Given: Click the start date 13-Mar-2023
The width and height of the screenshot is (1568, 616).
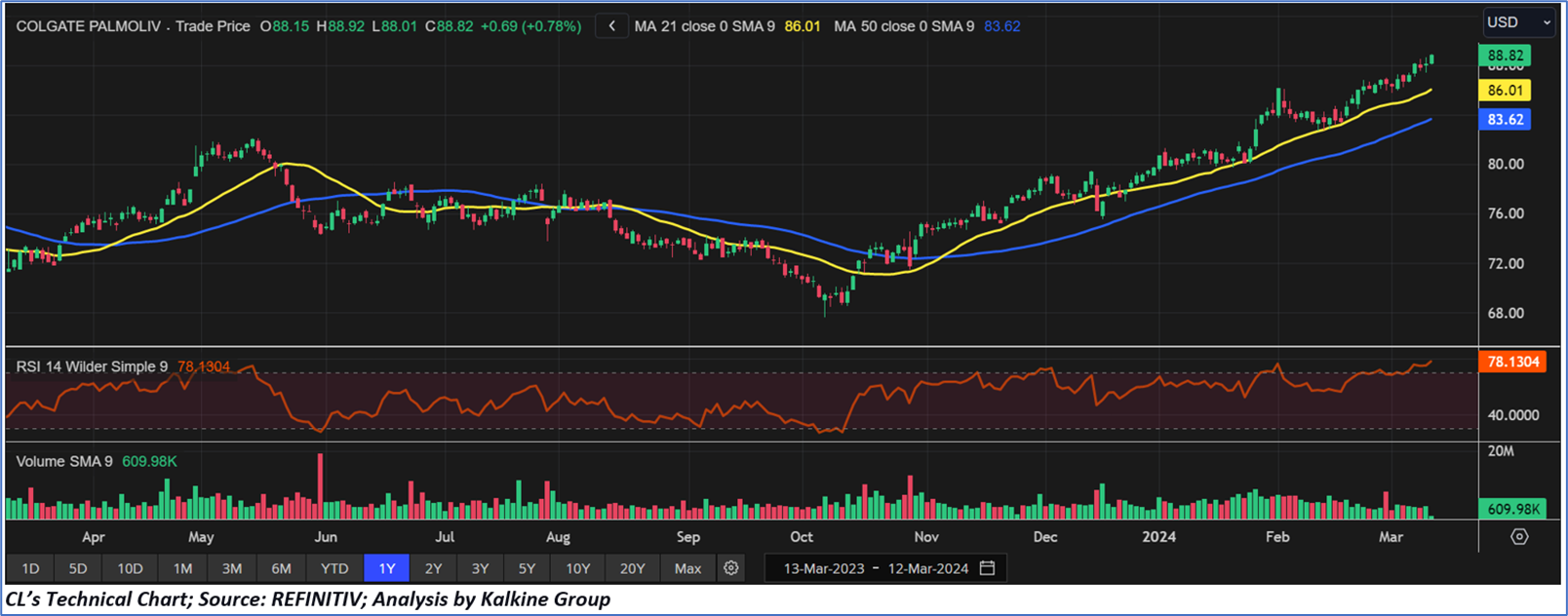Looking at the screenshot, I should pos(824,568).
